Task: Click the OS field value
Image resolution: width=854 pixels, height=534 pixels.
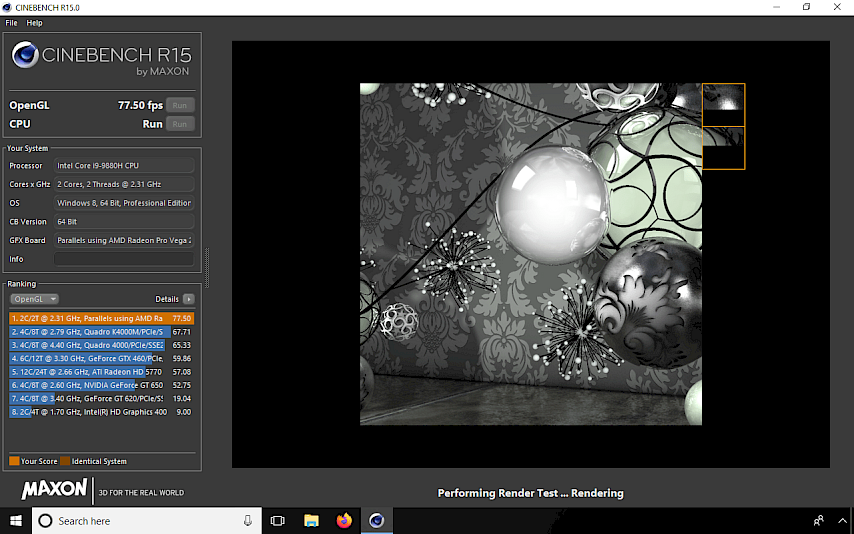Action: tap(124, 203)
